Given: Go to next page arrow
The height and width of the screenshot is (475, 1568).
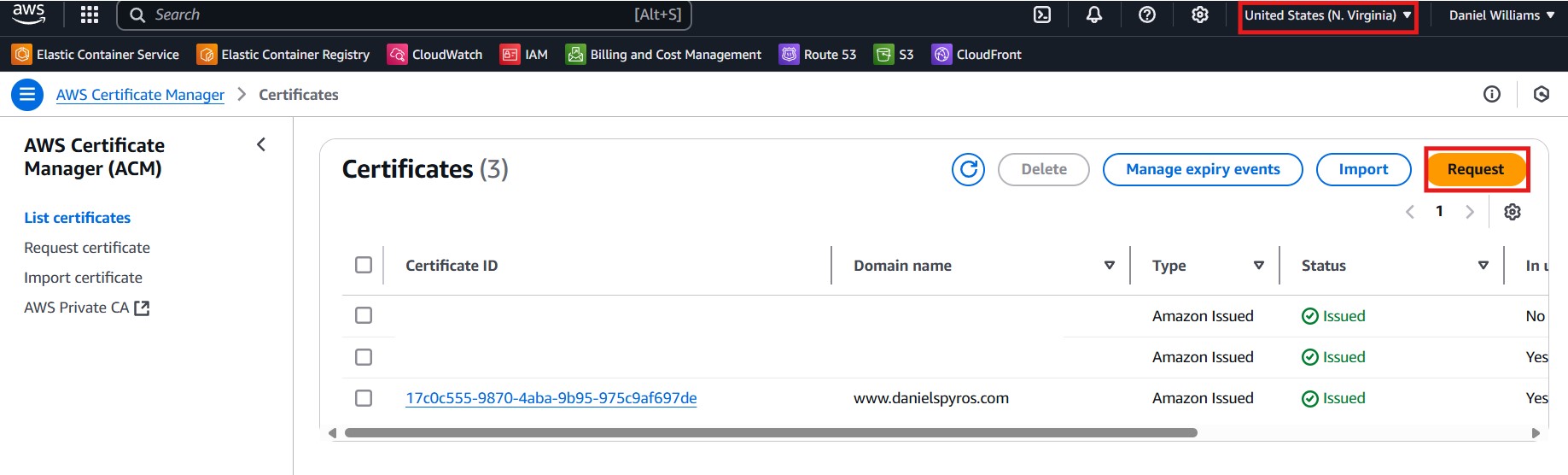Looking at the screenshot, I should [x=1469, y=212].
